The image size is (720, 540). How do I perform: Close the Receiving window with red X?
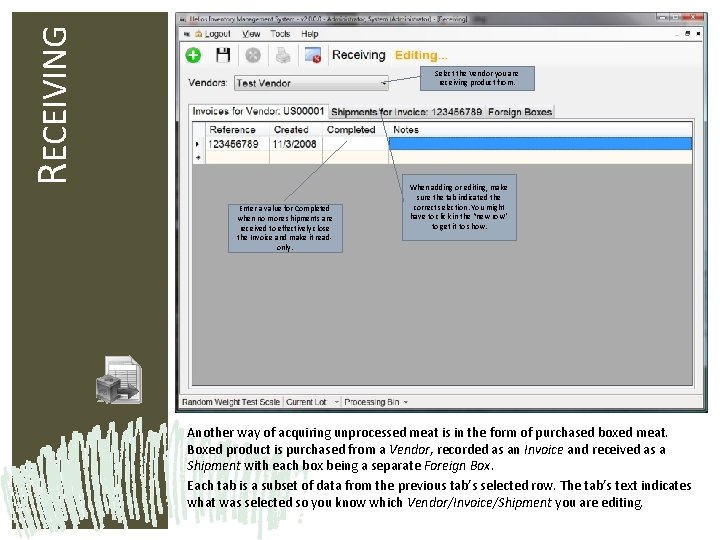[695, 17]
